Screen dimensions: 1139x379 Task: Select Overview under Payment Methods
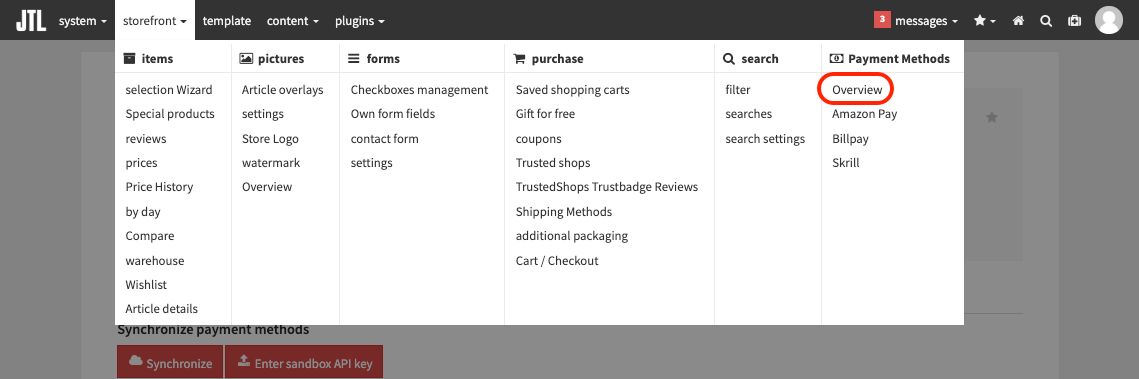click(x=857, y=90)
